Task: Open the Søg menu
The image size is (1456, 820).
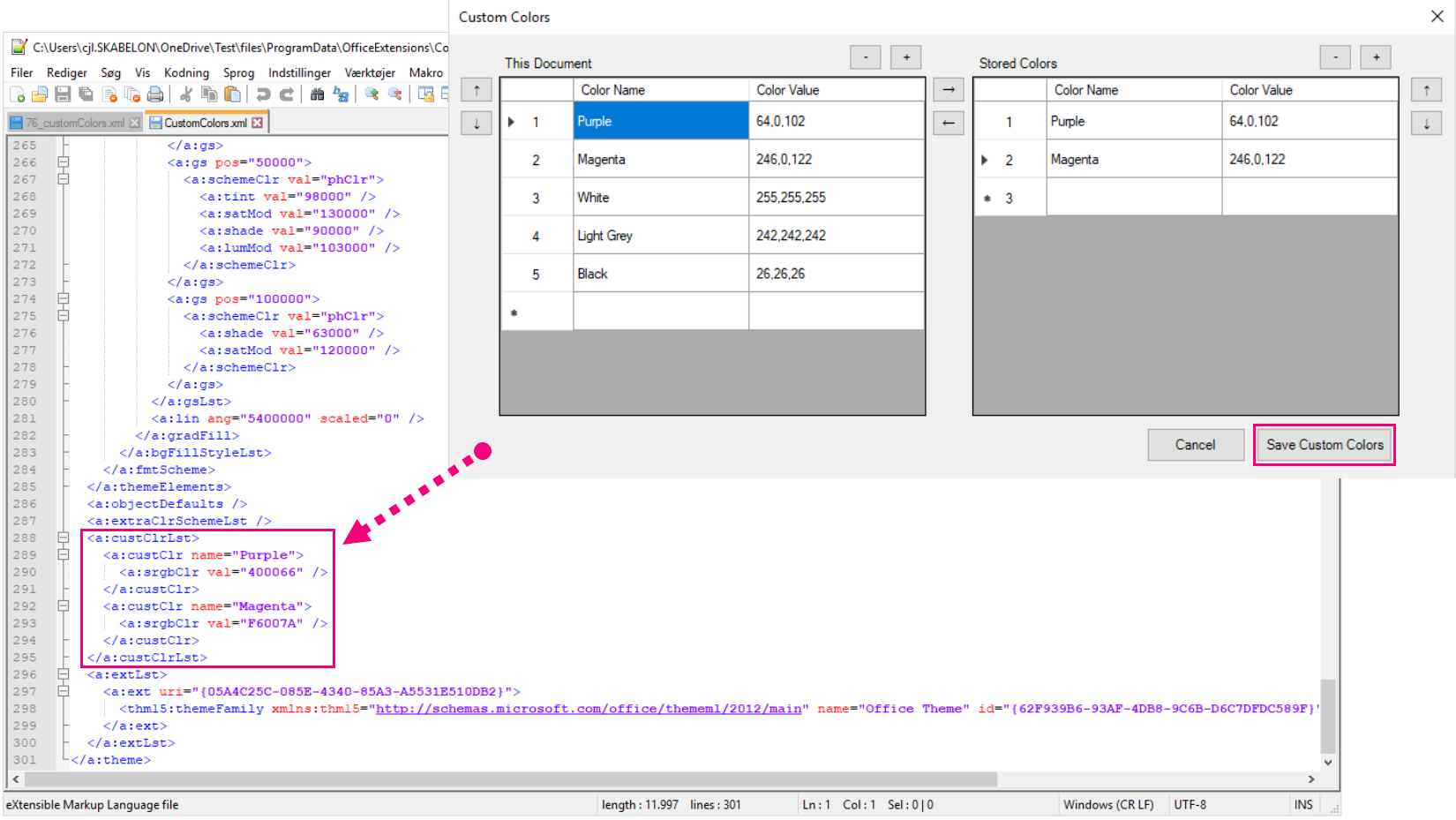Action: click(110, 72)
